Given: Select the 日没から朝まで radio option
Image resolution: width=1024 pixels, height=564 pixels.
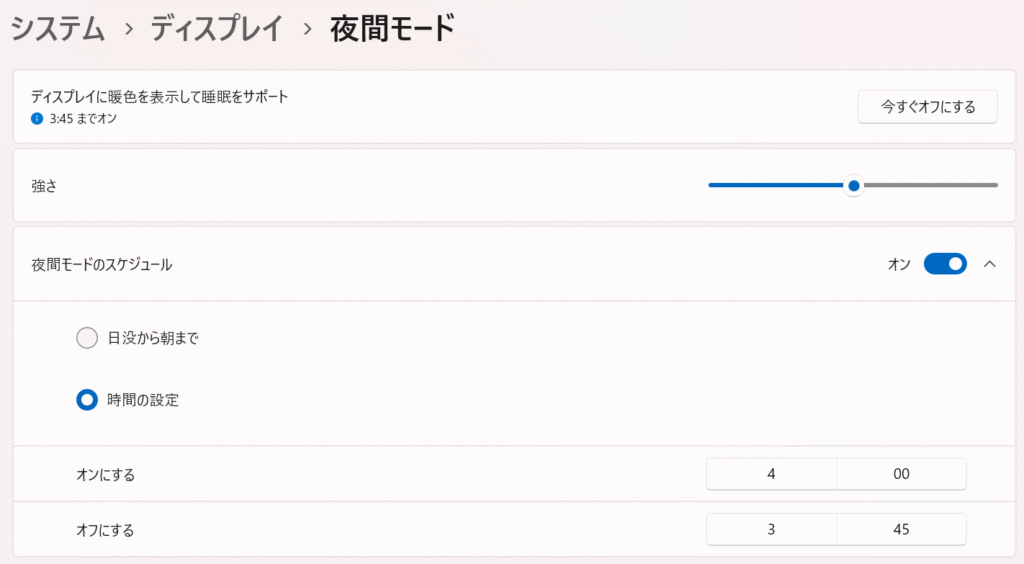Looking at the screenshot, I should click(87, 338).
